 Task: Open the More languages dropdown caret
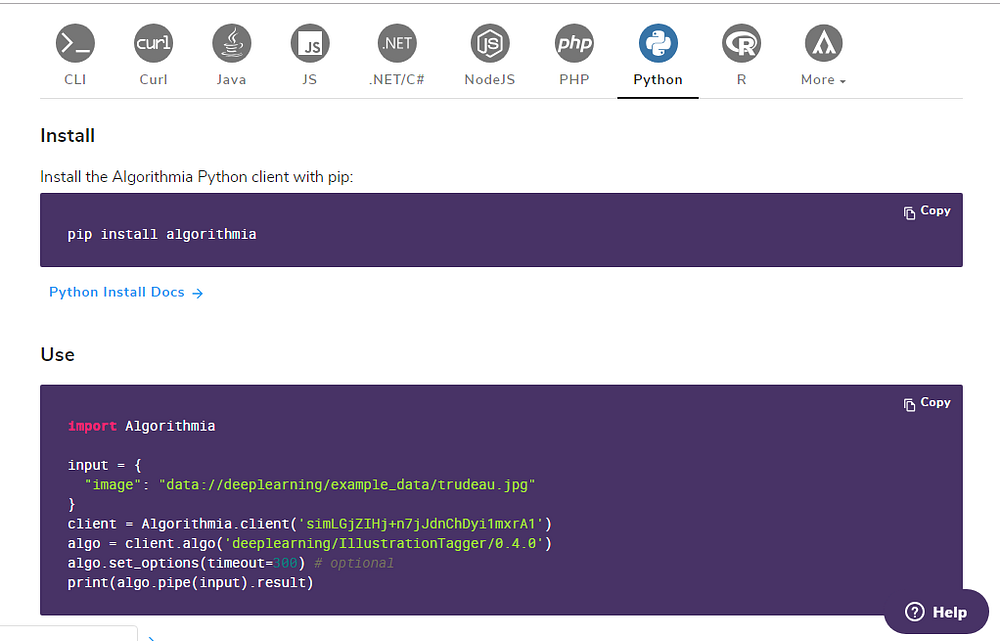[x=842, y=81]
